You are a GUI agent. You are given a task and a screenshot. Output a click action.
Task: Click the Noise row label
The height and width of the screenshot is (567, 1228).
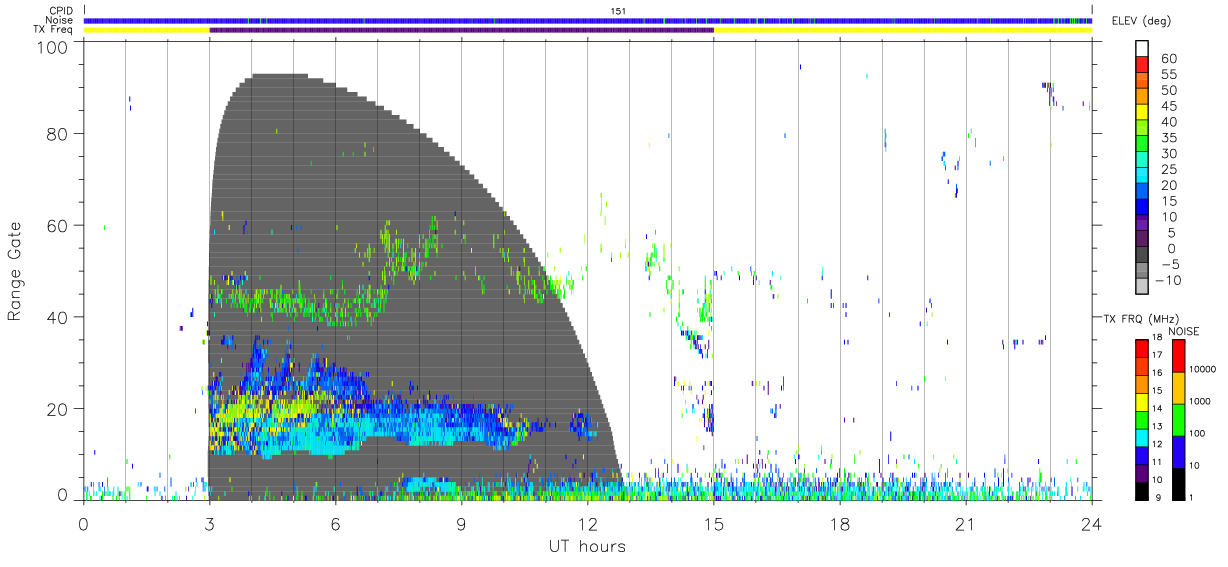click(59, 20)
